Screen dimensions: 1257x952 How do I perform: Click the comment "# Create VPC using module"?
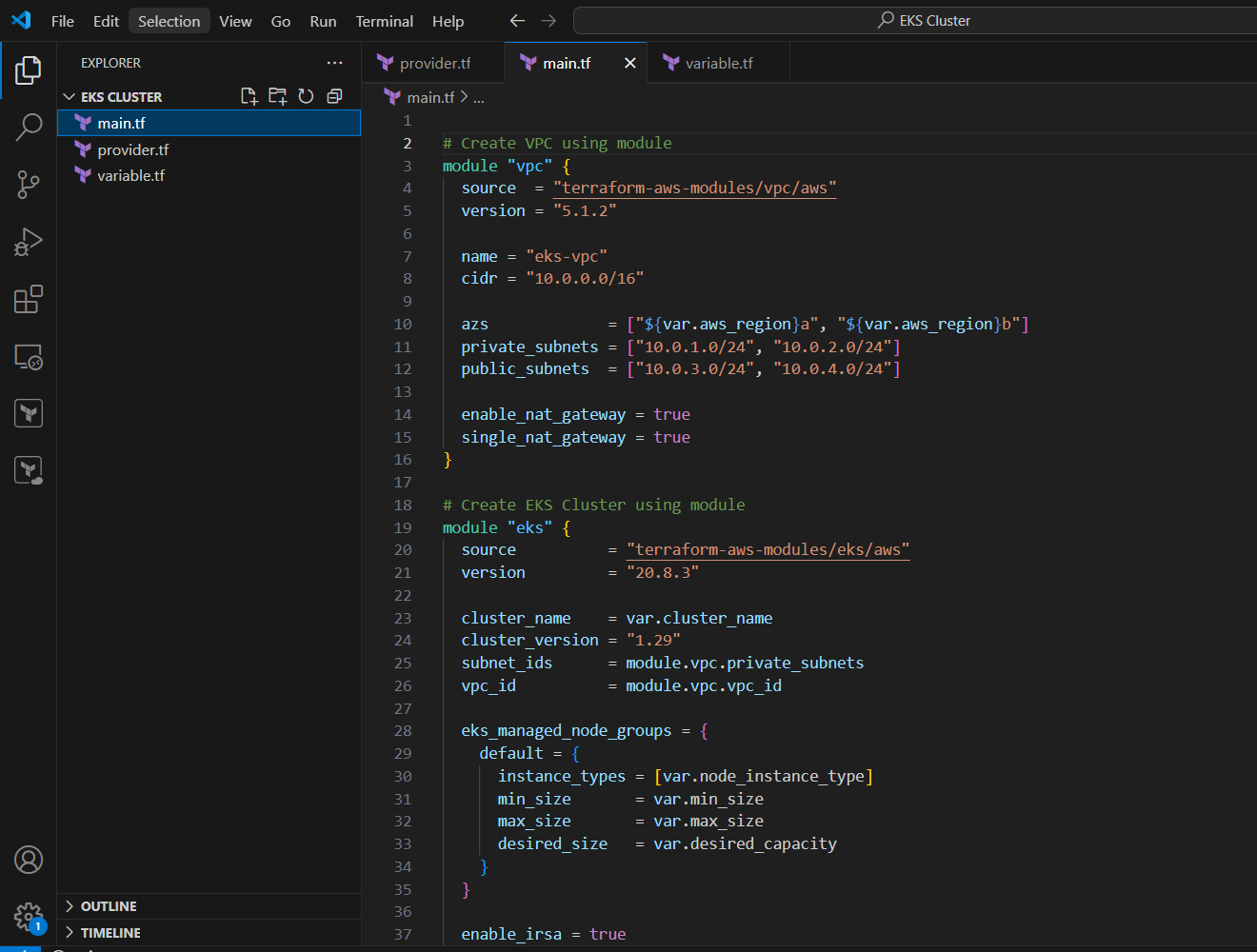pyautogui.click(x=557, y=143)
